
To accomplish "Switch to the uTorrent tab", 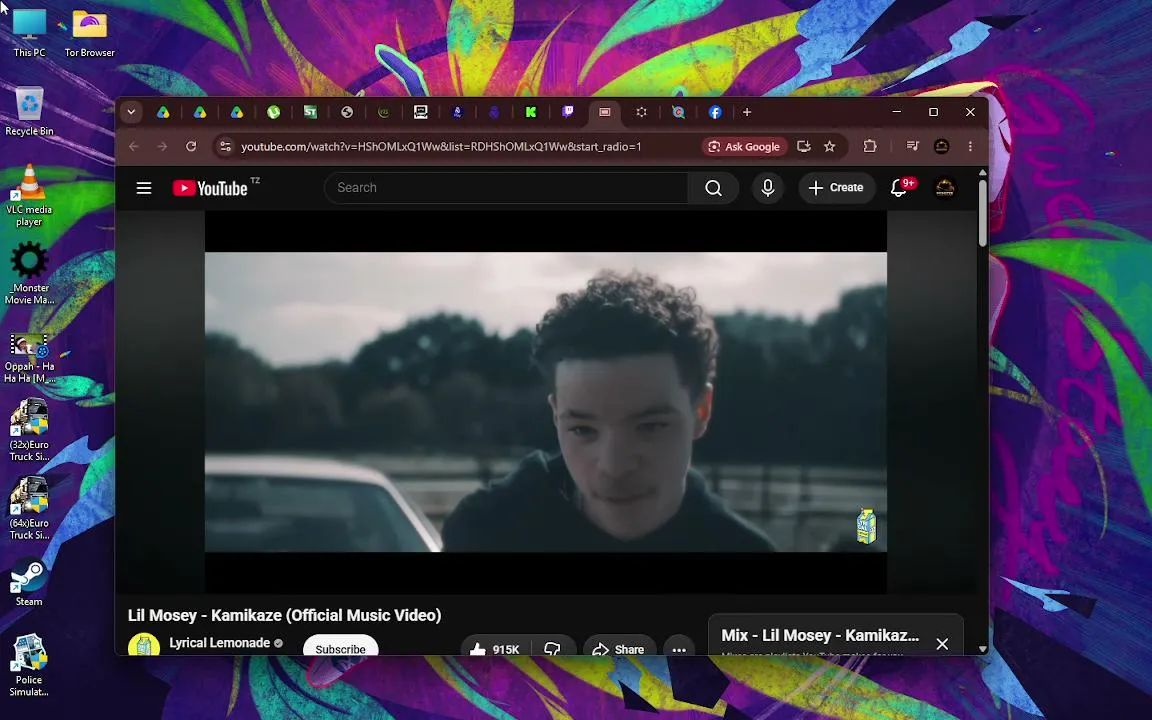I will point(273,112).
